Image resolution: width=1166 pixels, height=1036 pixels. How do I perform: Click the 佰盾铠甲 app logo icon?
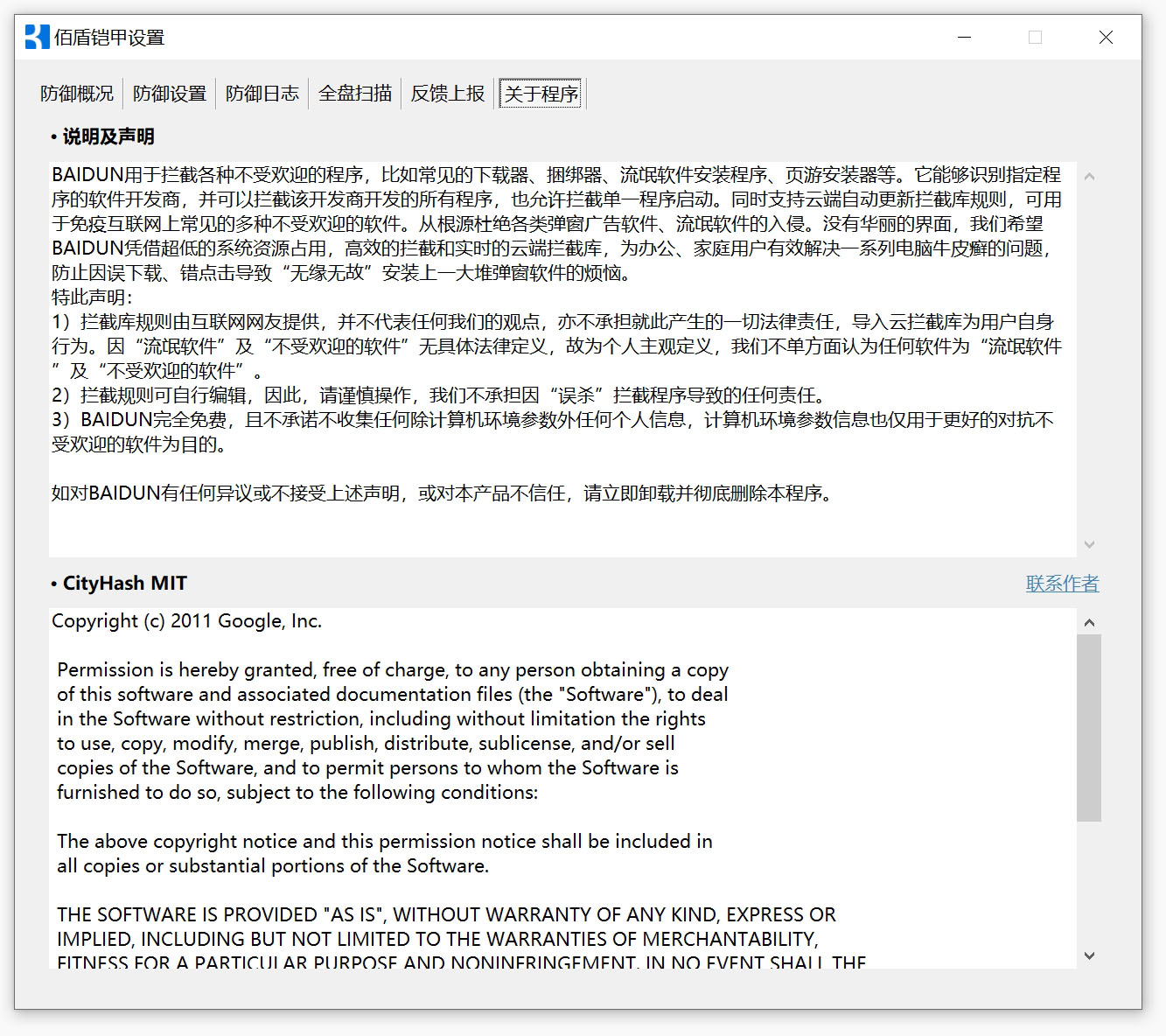(x=37, y=37)
